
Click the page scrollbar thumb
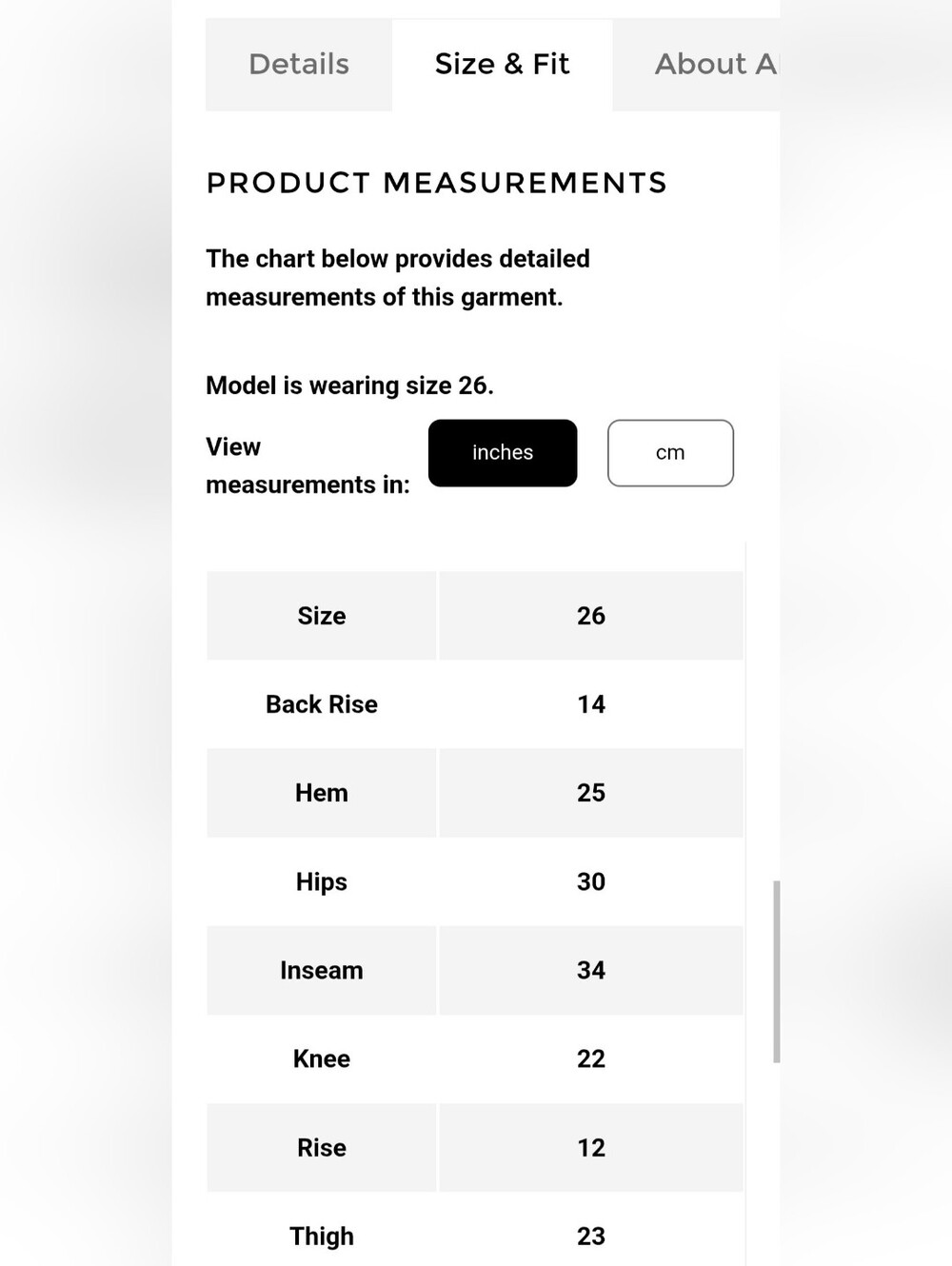tap(777, 972)
